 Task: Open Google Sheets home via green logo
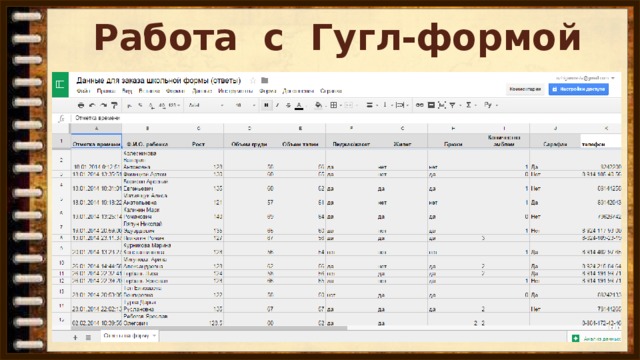pyautogui.click(x=60, y=84)
